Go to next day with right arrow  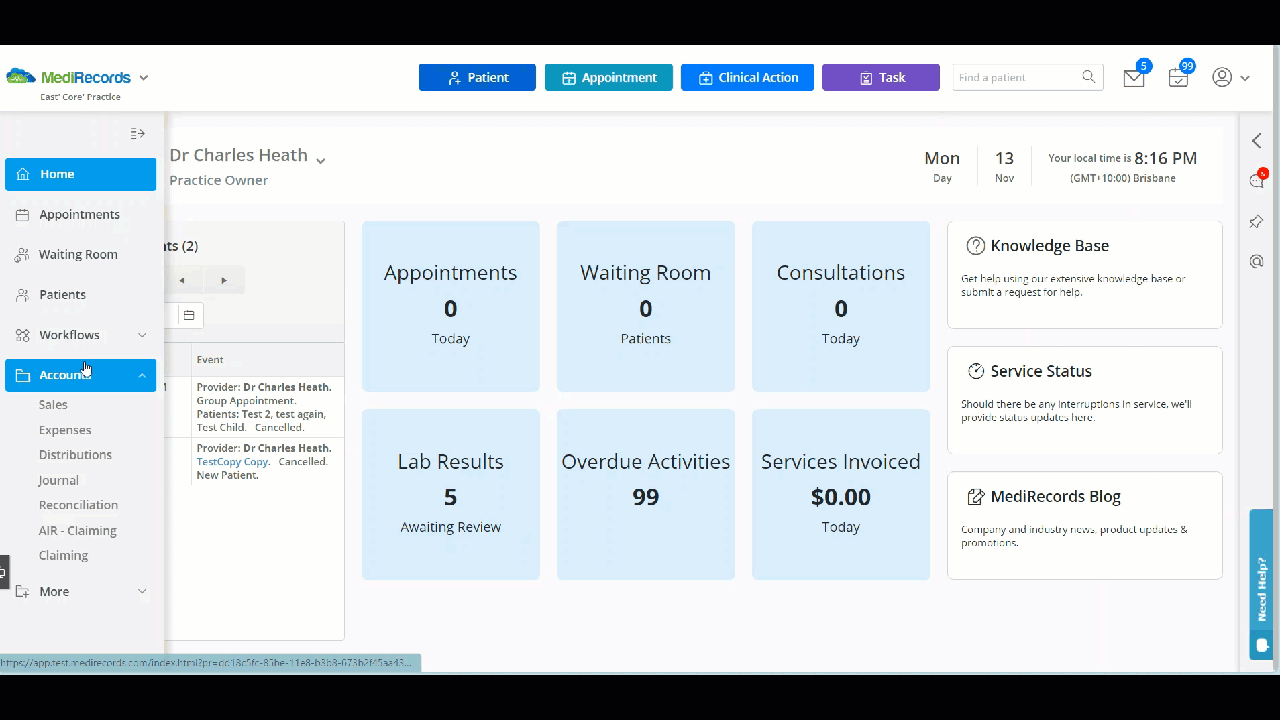coord(224,280)
